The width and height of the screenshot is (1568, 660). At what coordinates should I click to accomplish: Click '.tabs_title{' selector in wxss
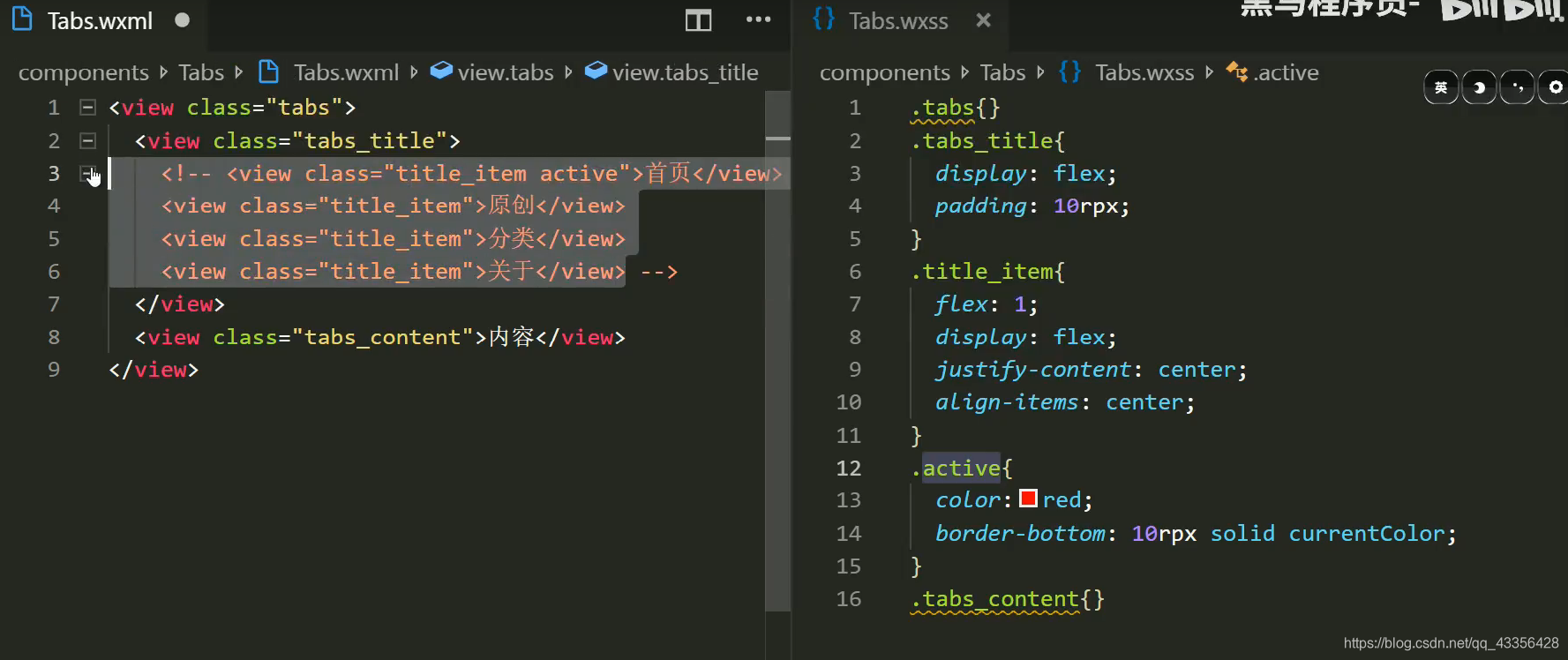pos(988,141)
